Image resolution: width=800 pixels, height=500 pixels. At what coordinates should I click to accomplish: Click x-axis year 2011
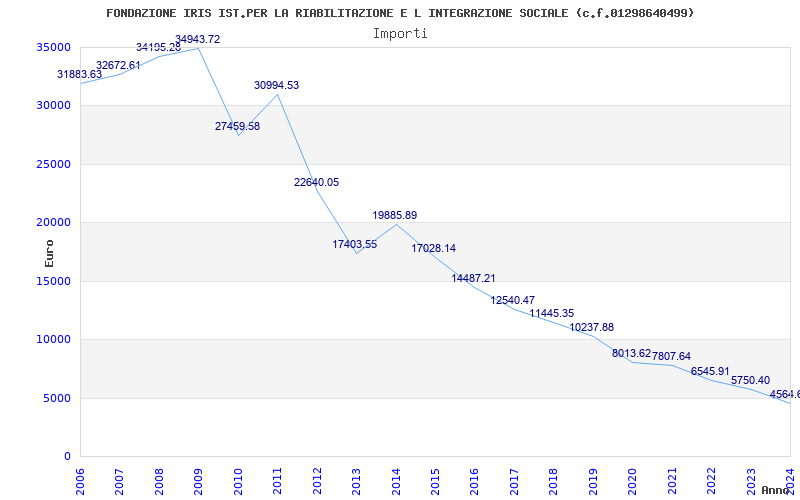point(278,481)
